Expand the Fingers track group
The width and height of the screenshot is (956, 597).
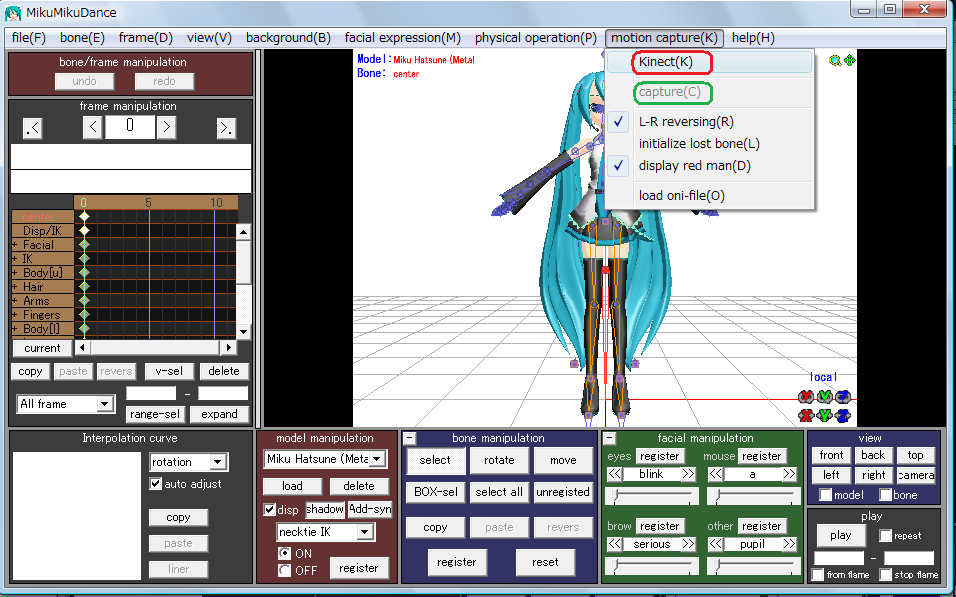[15, 315]
